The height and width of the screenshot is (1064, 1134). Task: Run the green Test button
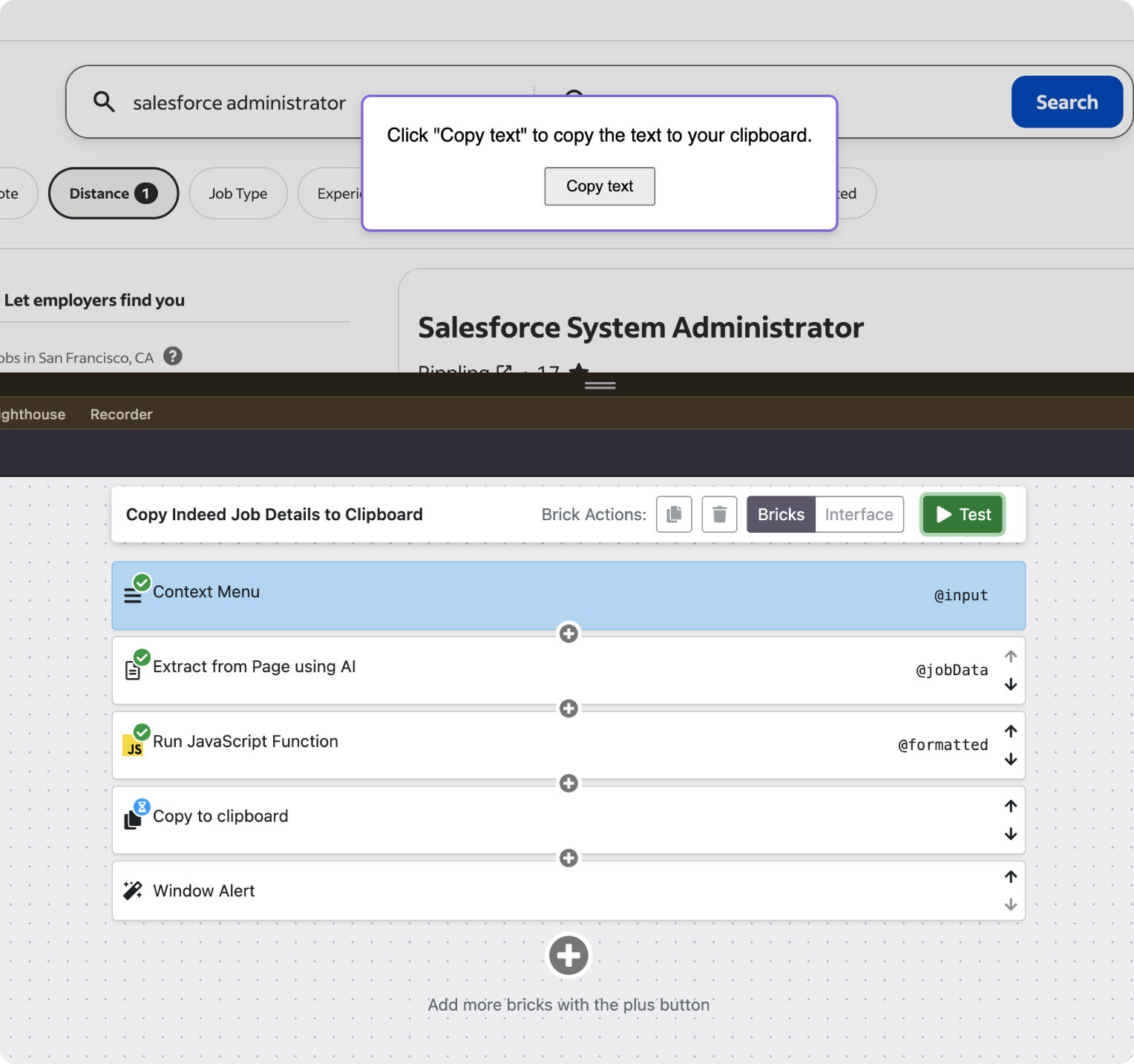(x=963, y=514)
